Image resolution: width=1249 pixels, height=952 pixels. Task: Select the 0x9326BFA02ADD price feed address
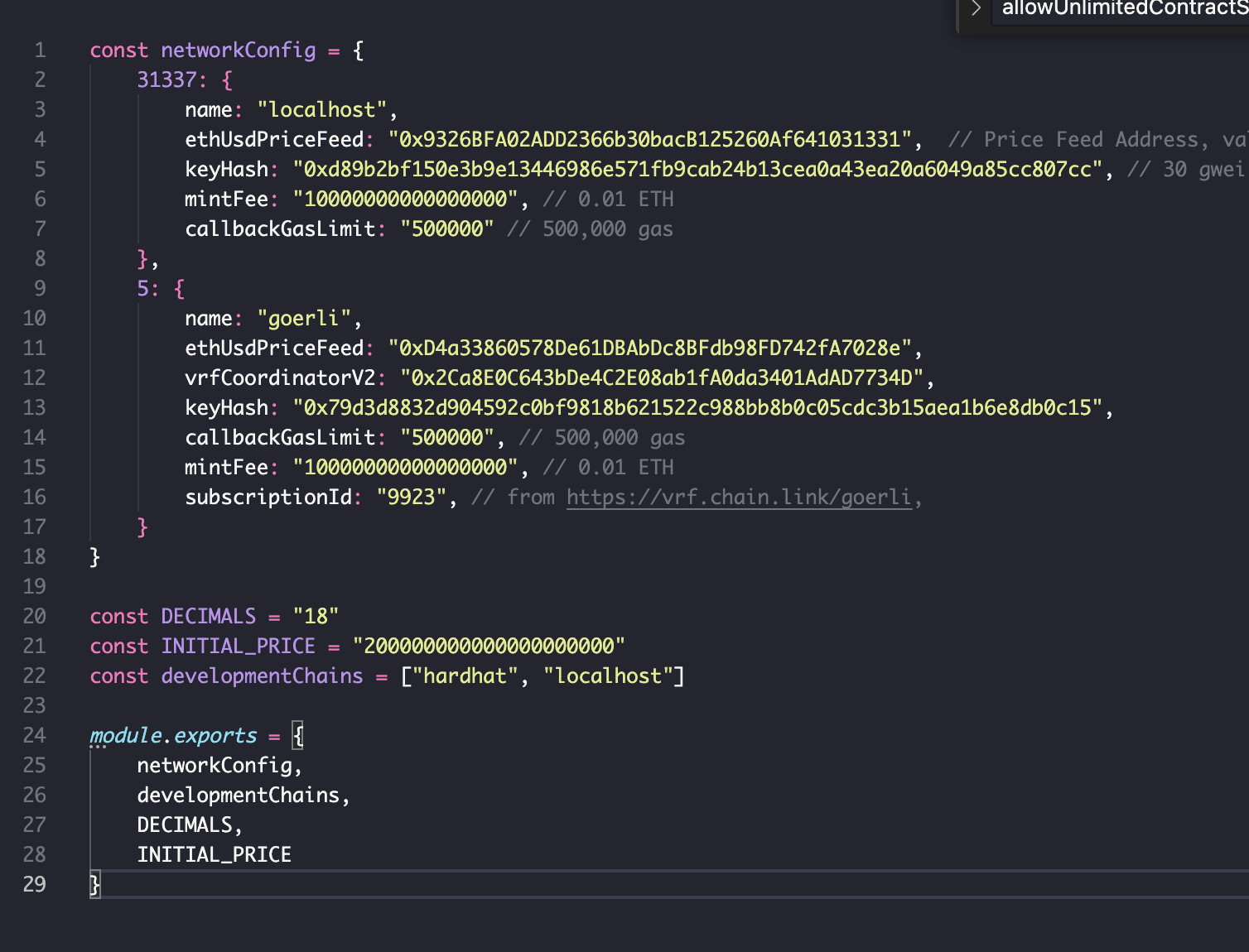649,140
